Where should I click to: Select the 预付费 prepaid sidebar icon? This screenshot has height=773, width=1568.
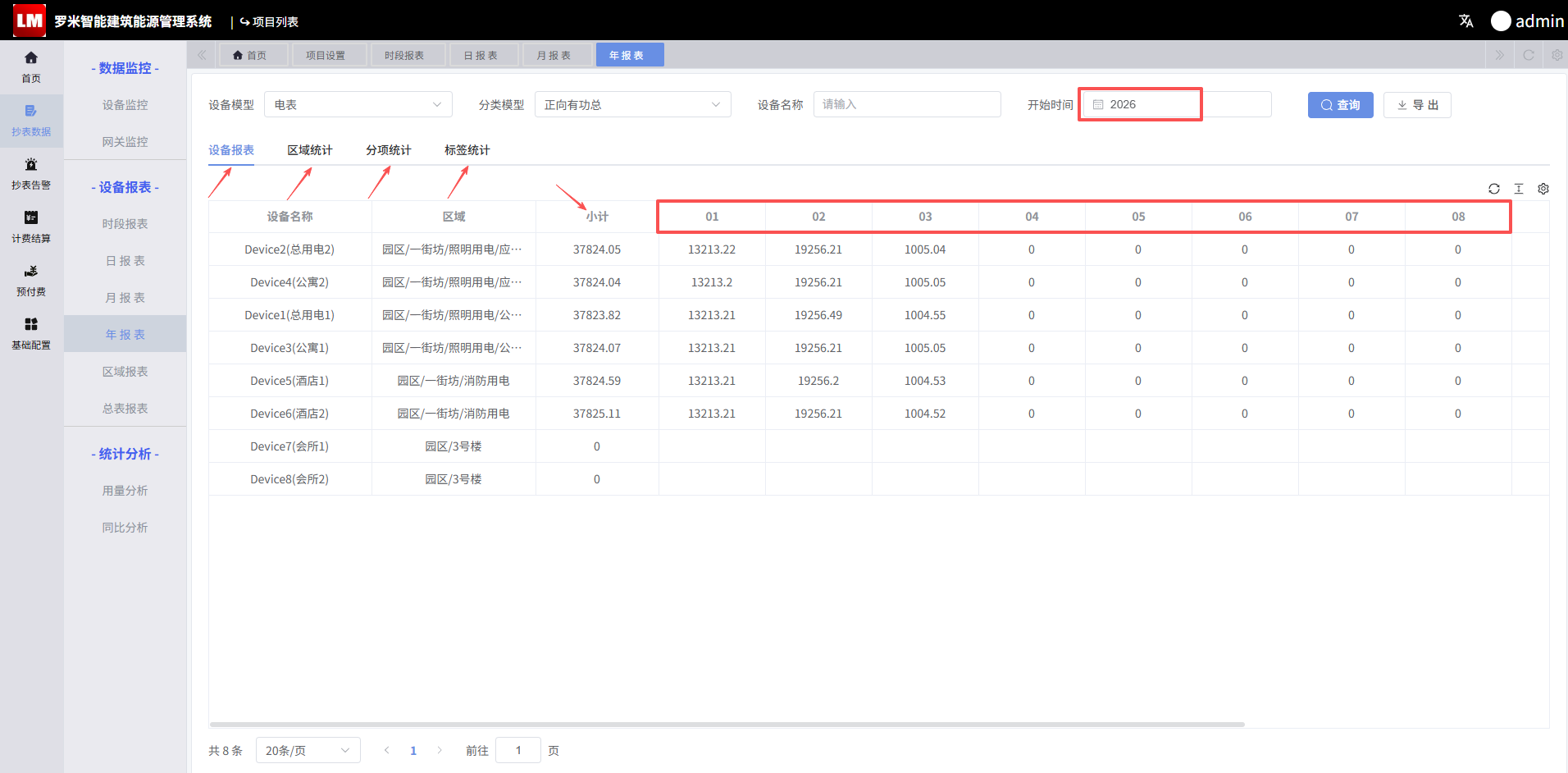click(x=31, y=280)
